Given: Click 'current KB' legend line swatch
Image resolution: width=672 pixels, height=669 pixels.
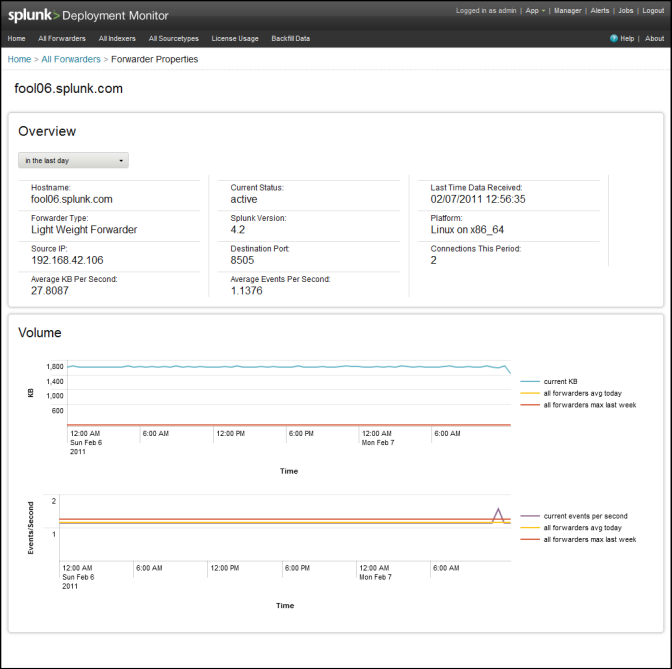Looking at the screenshot, I should point(530,381).
